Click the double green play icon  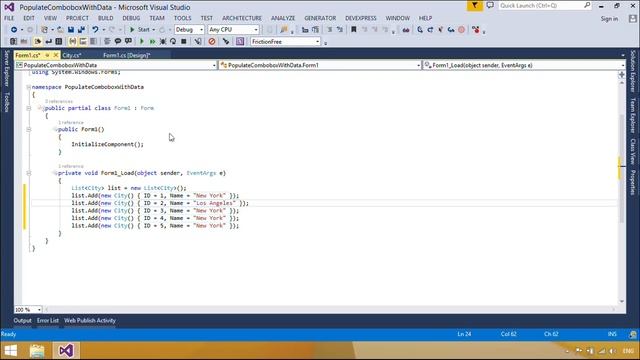point(152,42)
